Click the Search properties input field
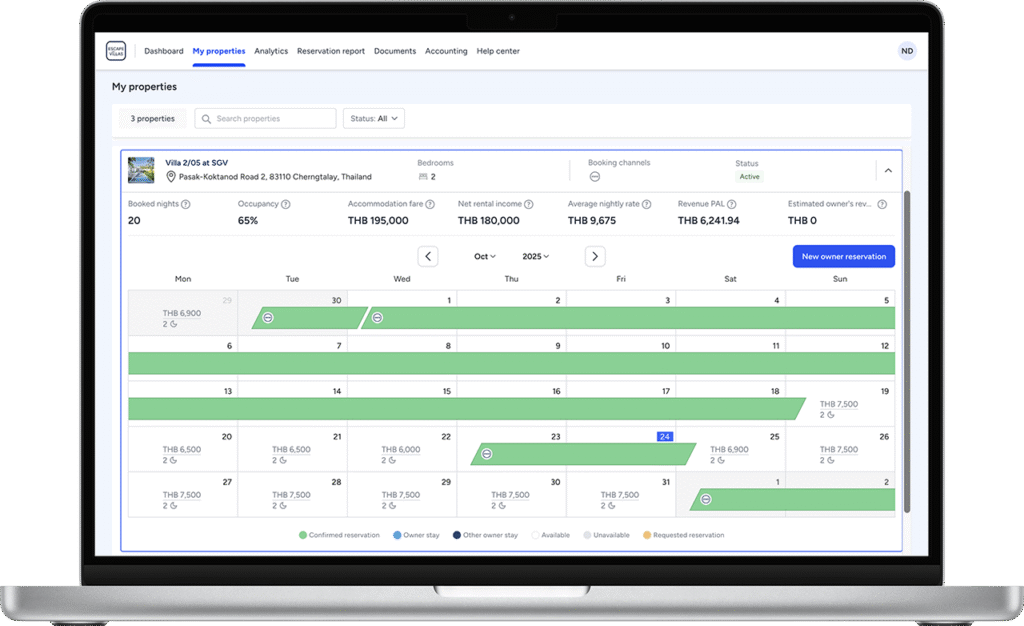Image resolution: width=1024 pixels, height=626 pixels. [x=266, y=118]
